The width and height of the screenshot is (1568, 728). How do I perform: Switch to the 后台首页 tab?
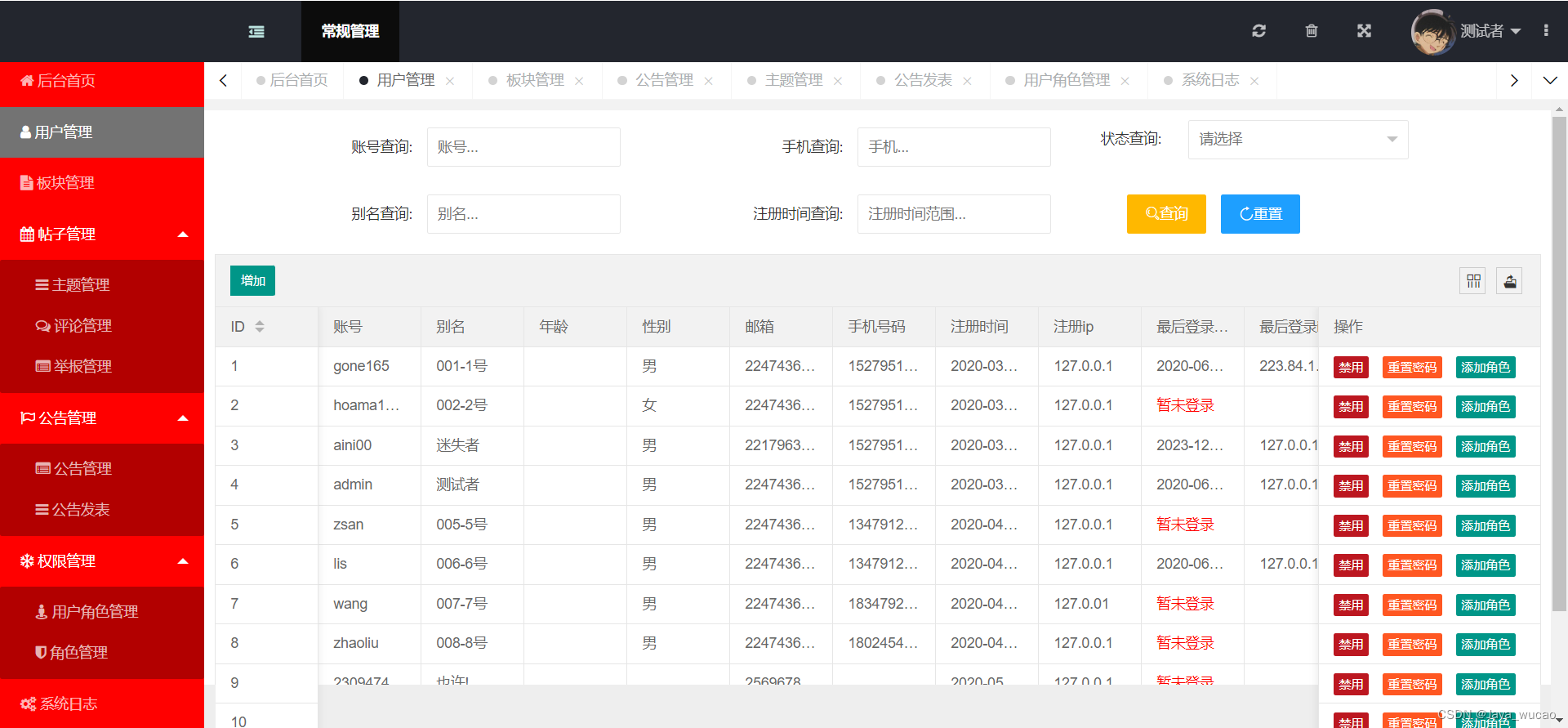(292, 80)
